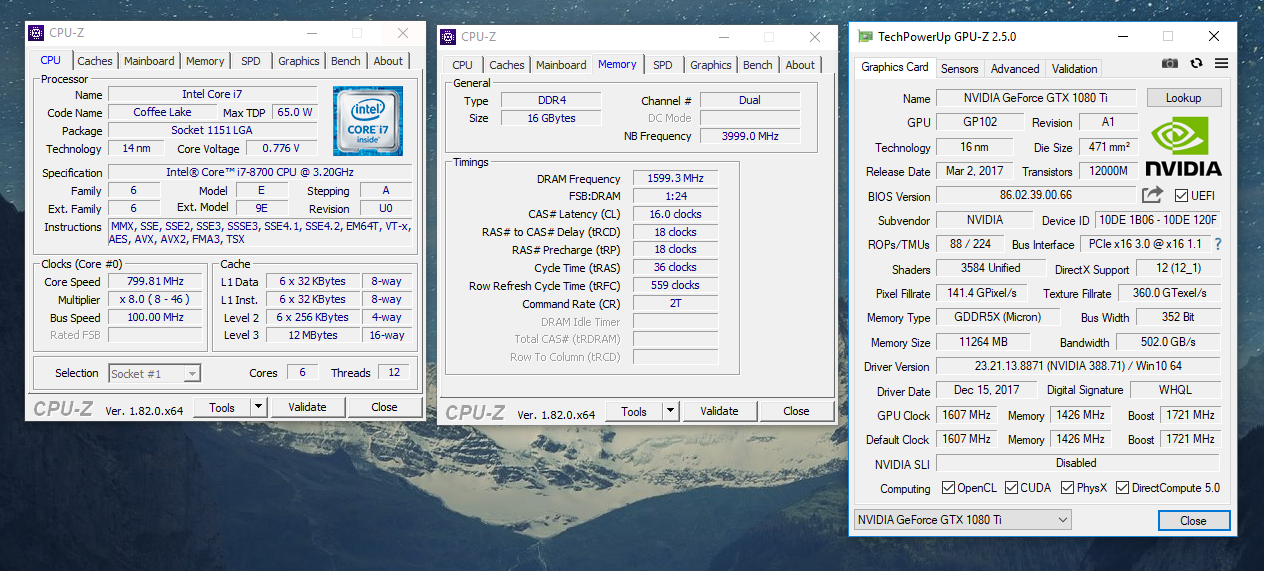Switch to Graphics tab in first CPU-Z window
1264x571 pixels.
coord(299,61)
